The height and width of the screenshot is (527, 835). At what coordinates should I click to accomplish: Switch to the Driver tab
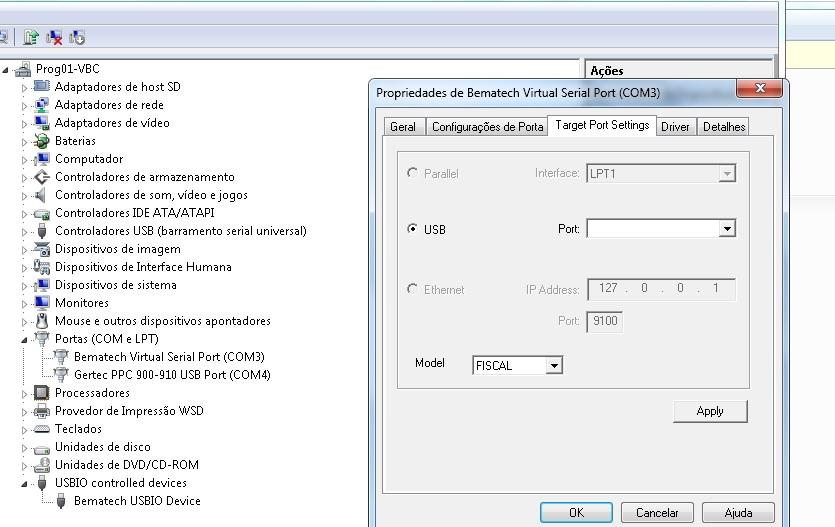675,127
